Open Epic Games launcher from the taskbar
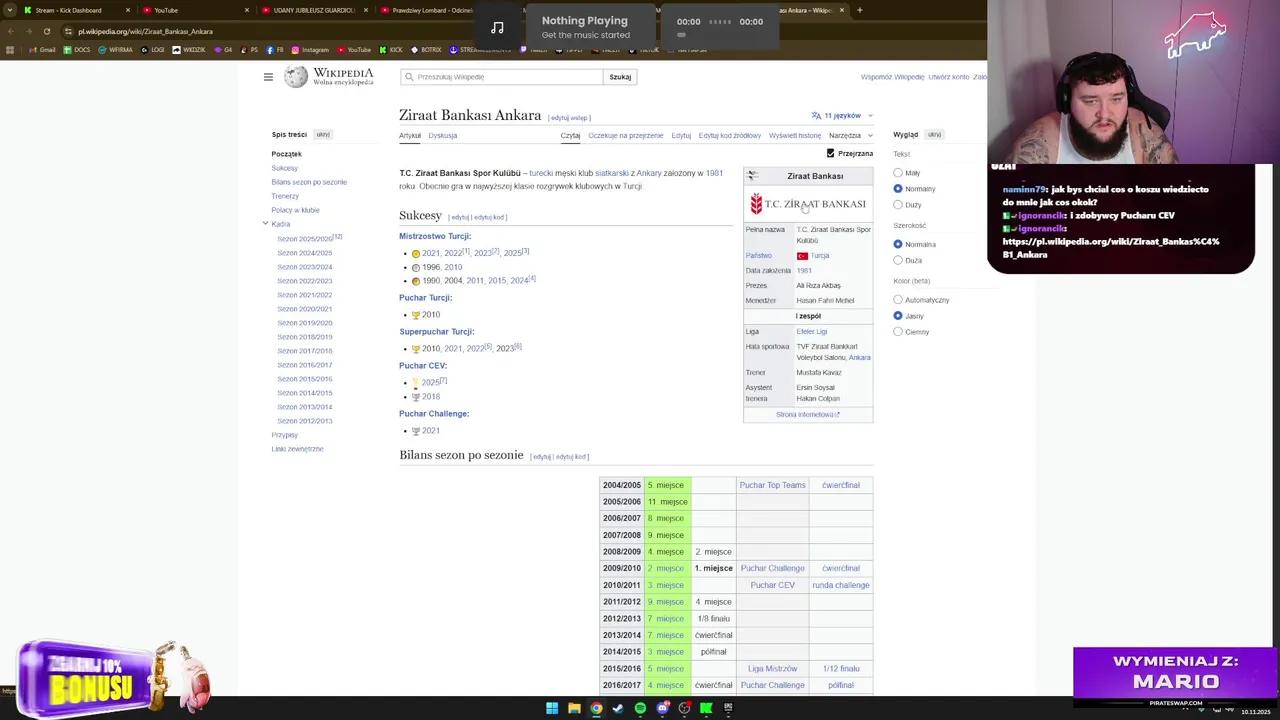 point(728,708)
